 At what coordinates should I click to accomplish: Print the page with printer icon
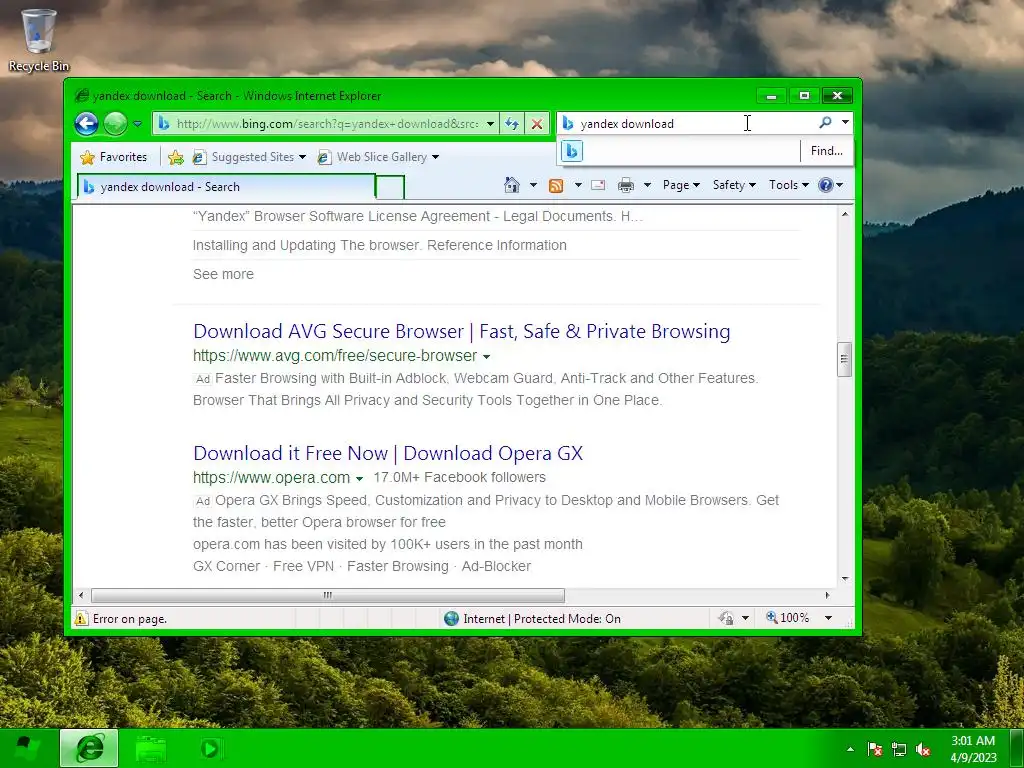626,185
